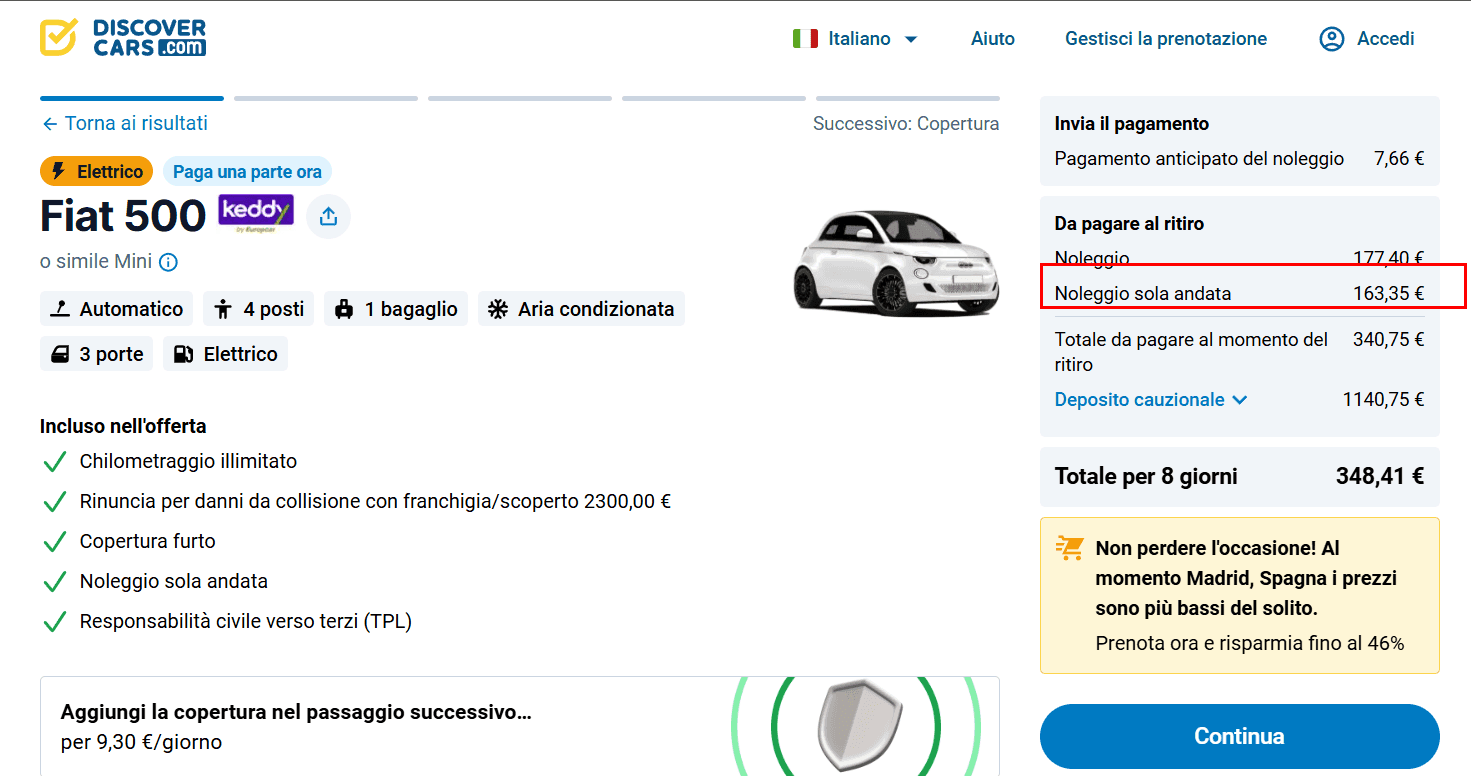Click the white Fiat 500 car image
The image size is (1471, 776).
click(896, 262)
